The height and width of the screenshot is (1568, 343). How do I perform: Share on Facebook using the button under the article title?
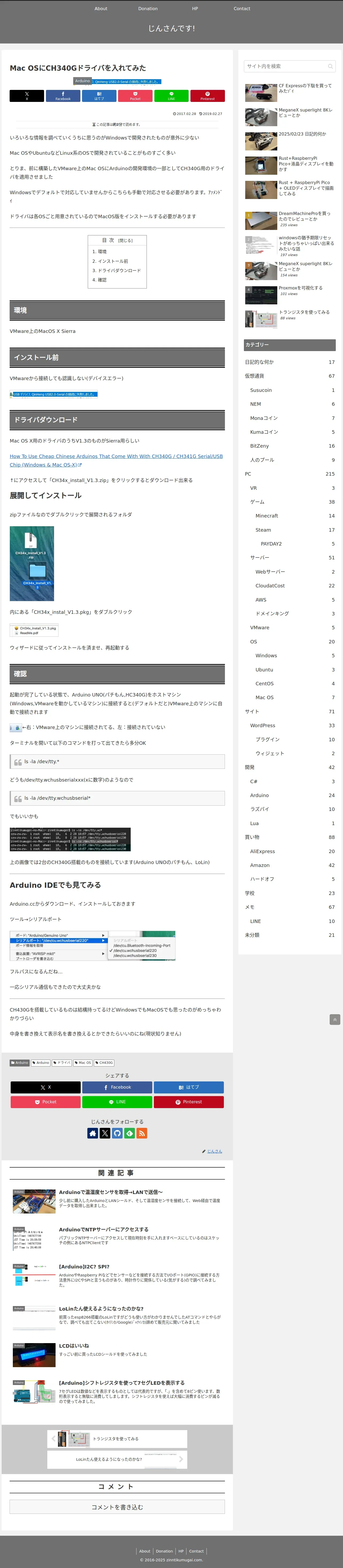coord(63,95)
